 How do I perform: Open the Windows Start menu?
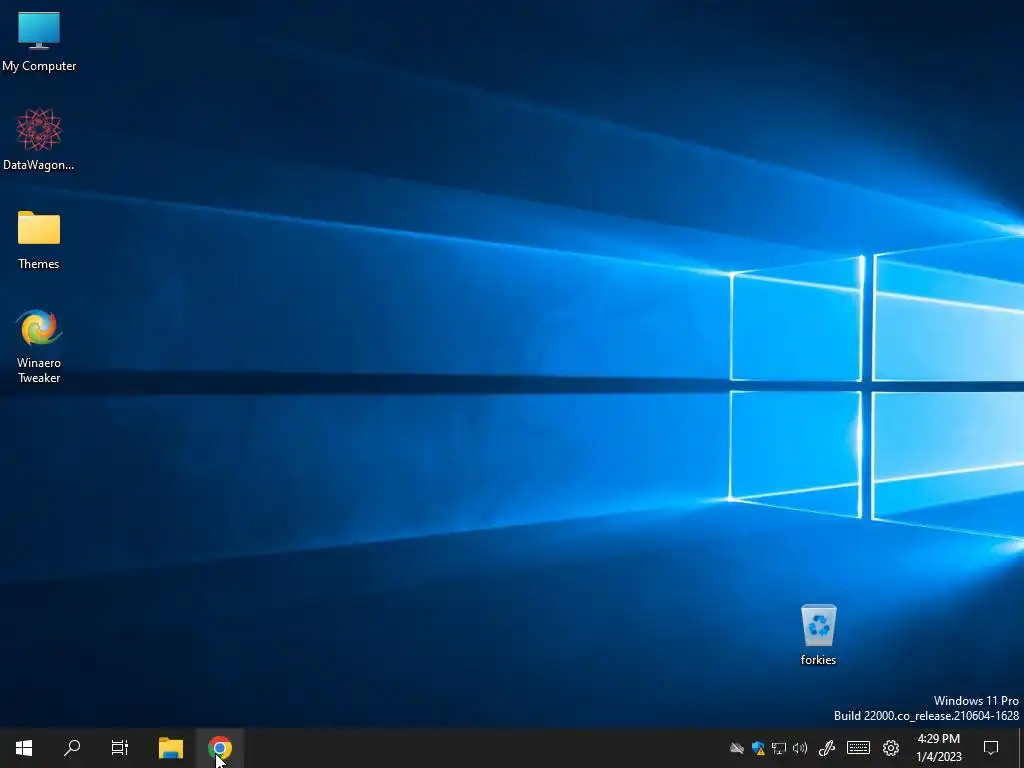pos(24,748)
